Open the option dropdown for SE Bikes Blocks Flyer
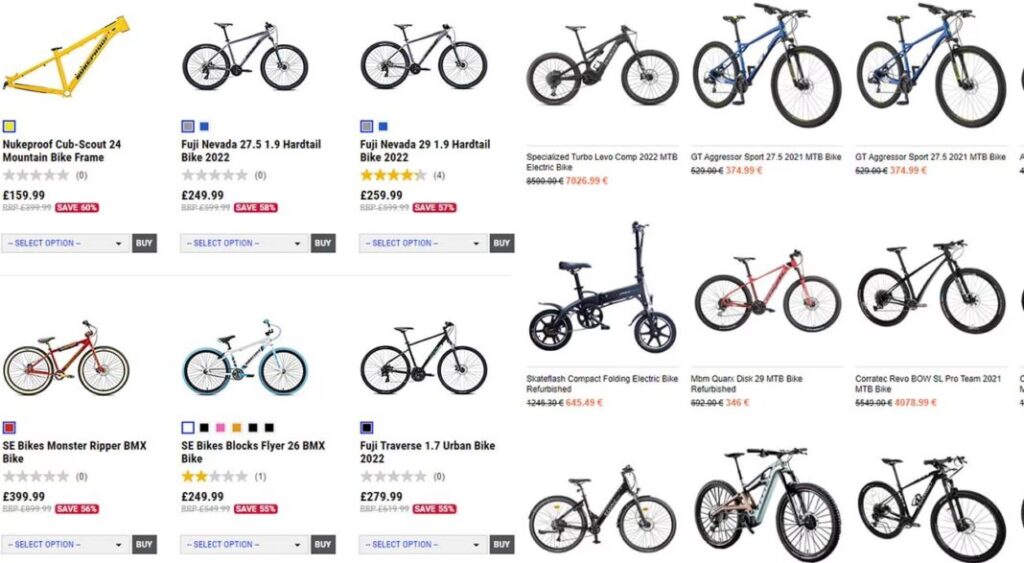1024x563 pixels. click(244, 545)
